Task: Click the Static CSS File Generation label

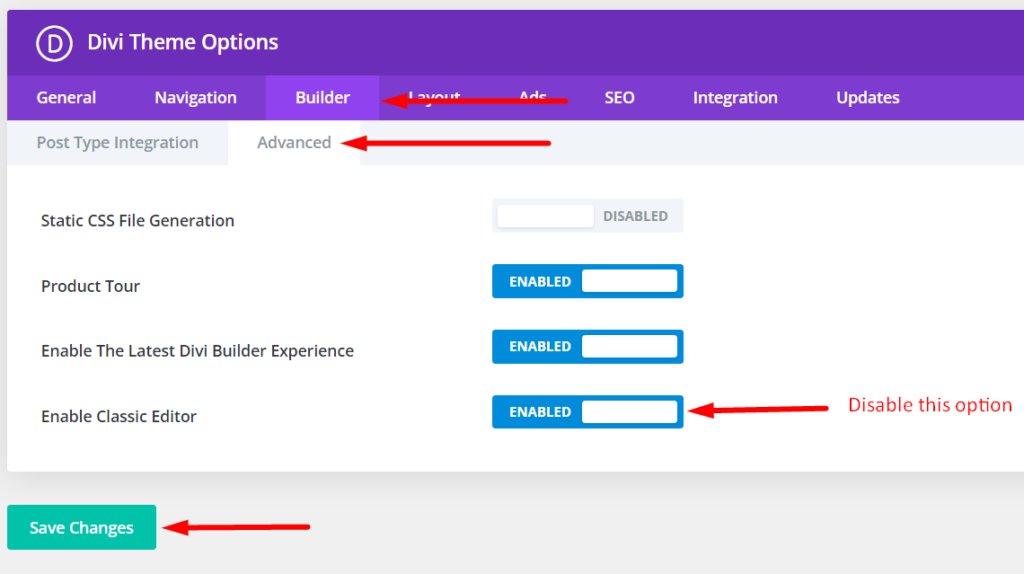Action: (x=138, y=221)
